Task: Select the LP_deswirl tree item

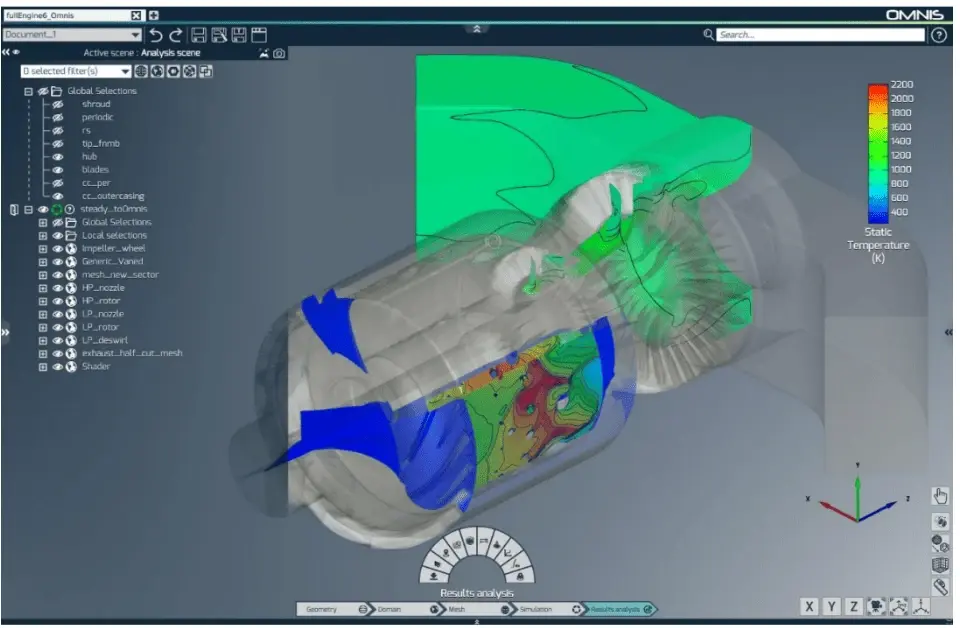Action: pos(105,340)
